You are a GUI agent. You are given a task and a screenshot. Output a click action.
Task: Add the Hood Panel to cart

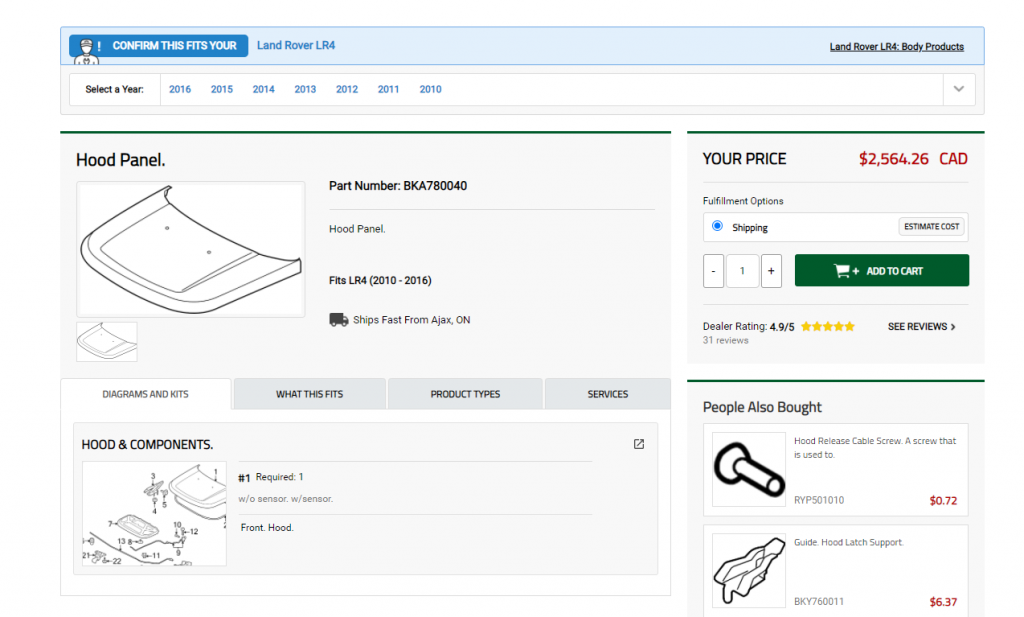tap(882, 270)
